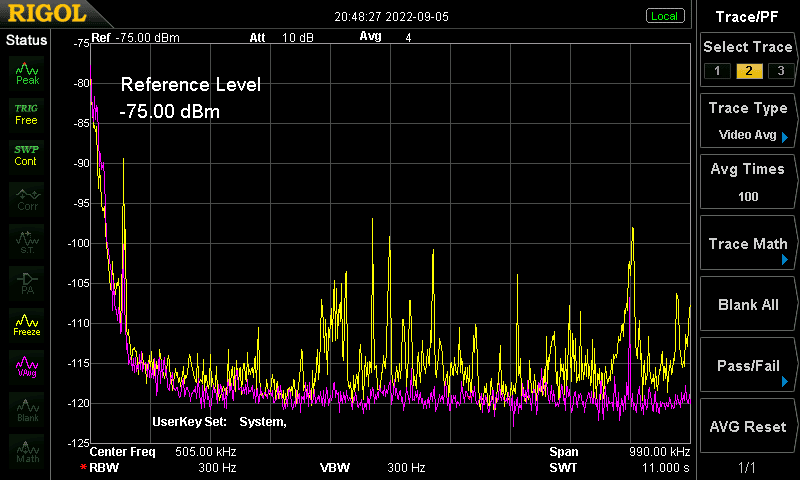Select trace 1
The height and width of the screenshot is (480, 800).
tap(717, 70)
